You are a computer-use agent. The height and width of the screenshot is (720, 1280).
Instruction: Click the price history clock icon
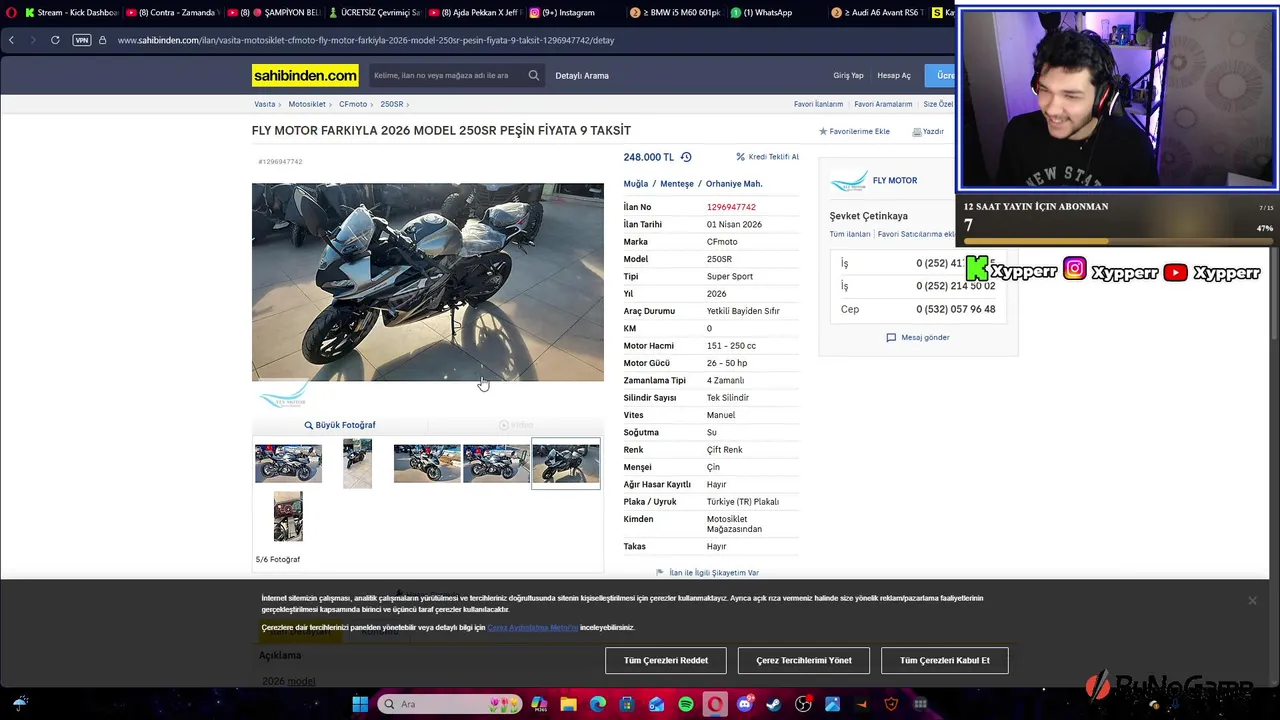pos(686,157)
